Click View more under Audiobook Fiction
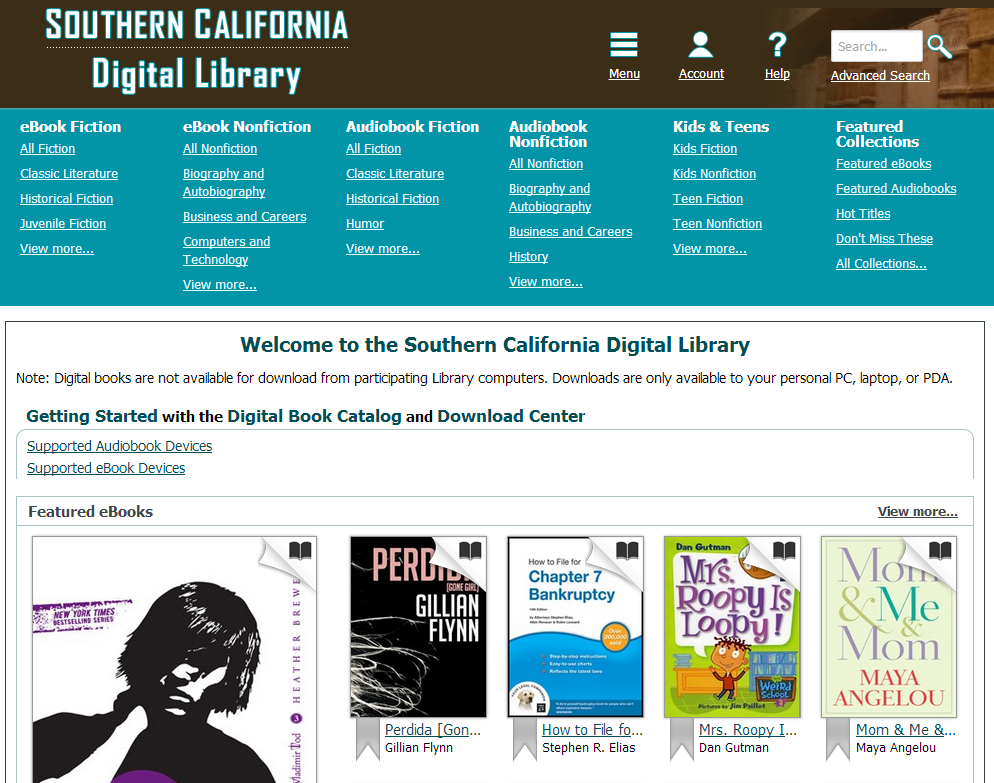Screen dimensions: 994x783 pos(383,249)
